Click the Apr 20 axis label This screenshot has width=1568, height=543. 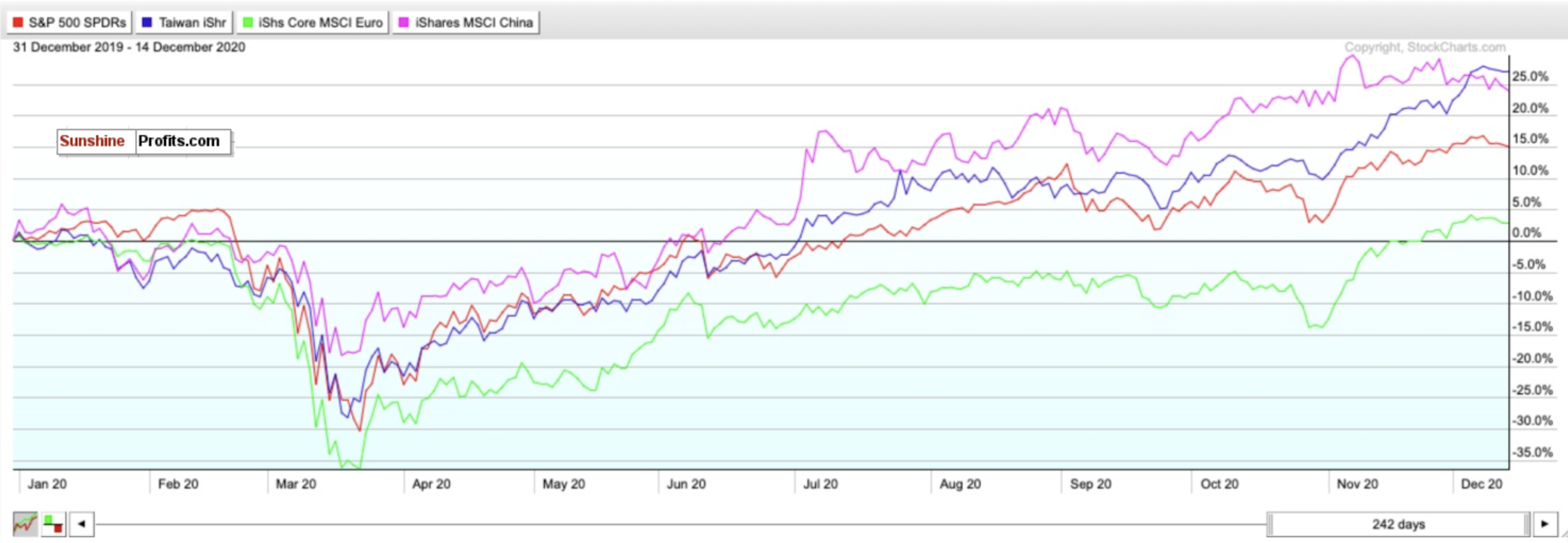(432, 484)
